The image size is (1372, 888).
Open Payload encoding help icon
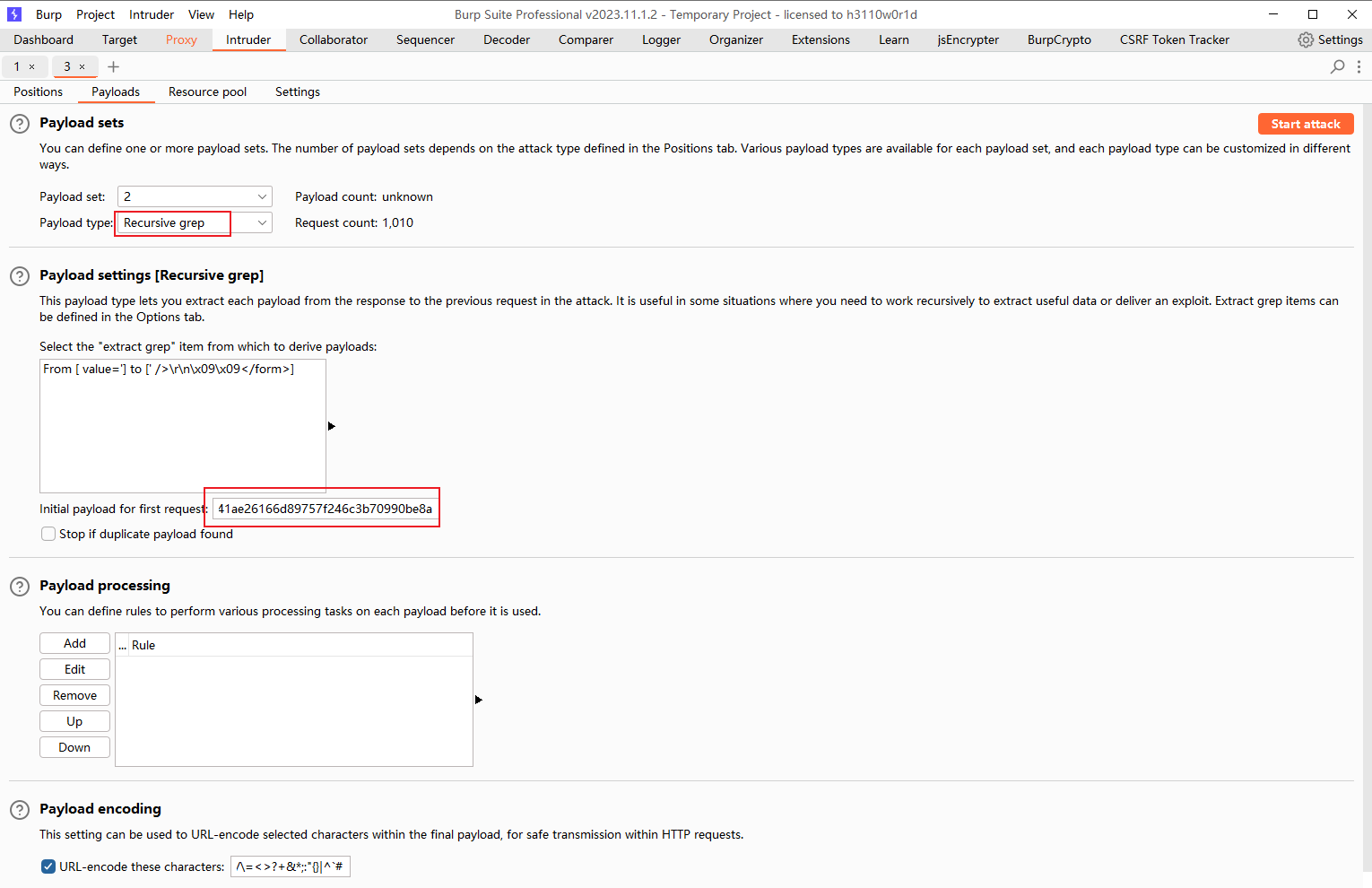tap(20, 810)
